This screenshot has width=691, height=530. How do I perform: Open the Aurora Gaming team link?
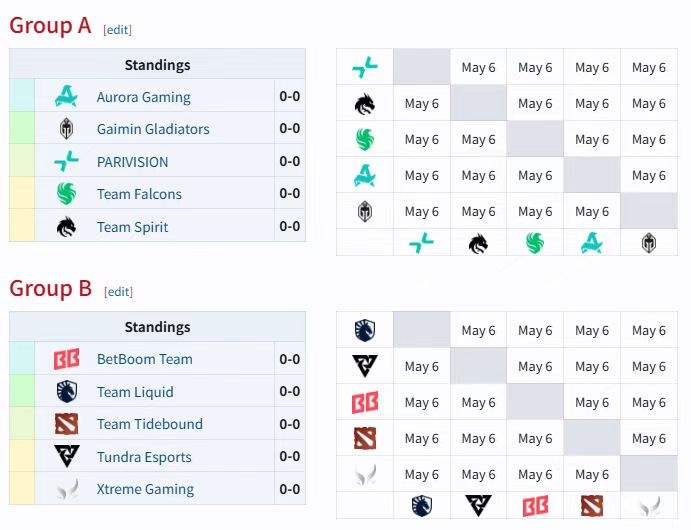pyautogui.click(x=144, y=97)
